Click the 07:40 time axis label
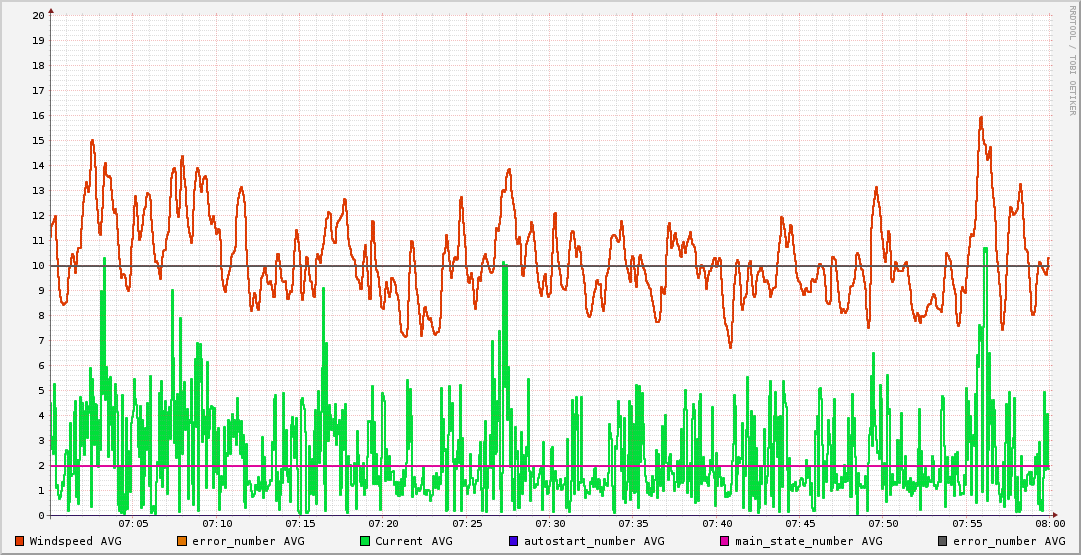This screenshot has height=555, width=1081. point(718,525)
